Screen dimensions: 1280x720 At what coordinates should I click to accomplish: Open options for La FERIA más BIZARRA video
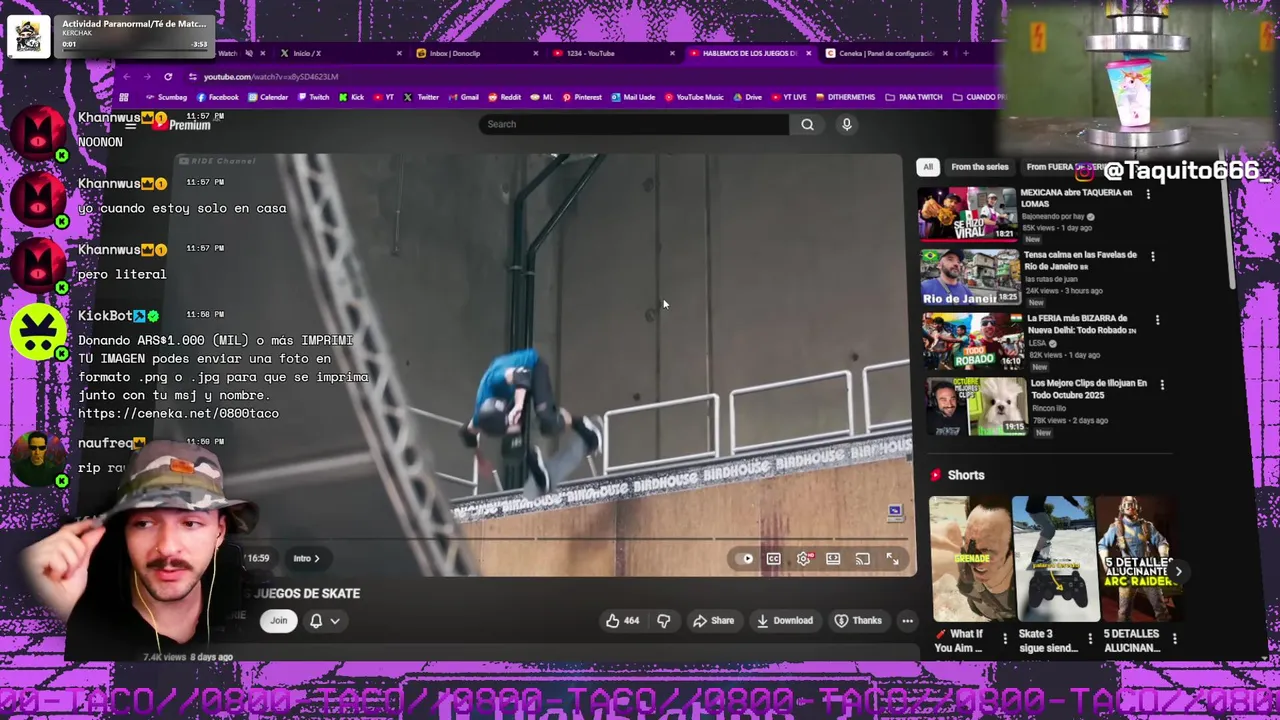tap(1157, 320)
